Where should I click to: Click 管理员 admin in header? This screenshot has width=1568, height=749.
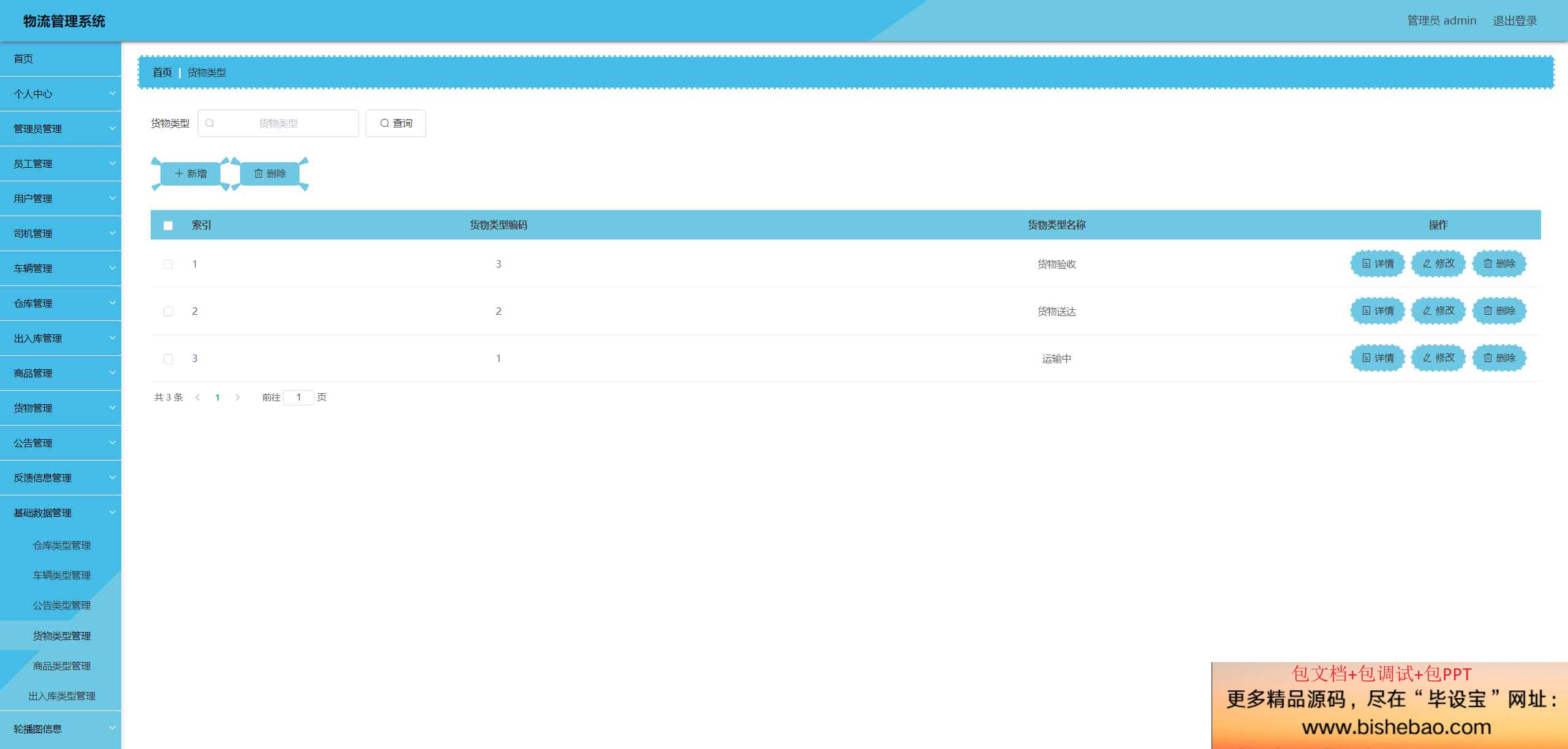(1441, 21)
